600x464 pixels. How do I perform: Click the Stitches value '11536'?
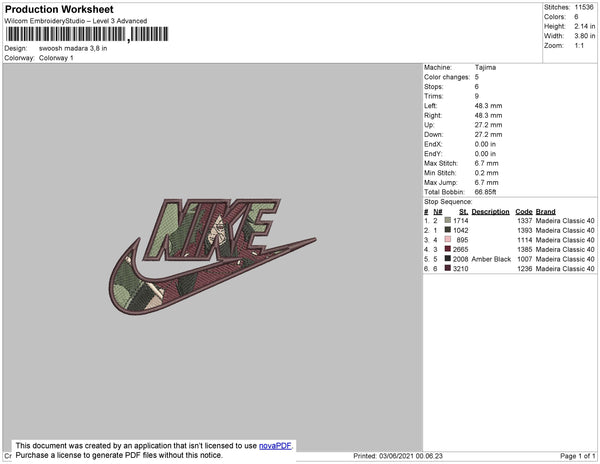(x=584, y=7)
